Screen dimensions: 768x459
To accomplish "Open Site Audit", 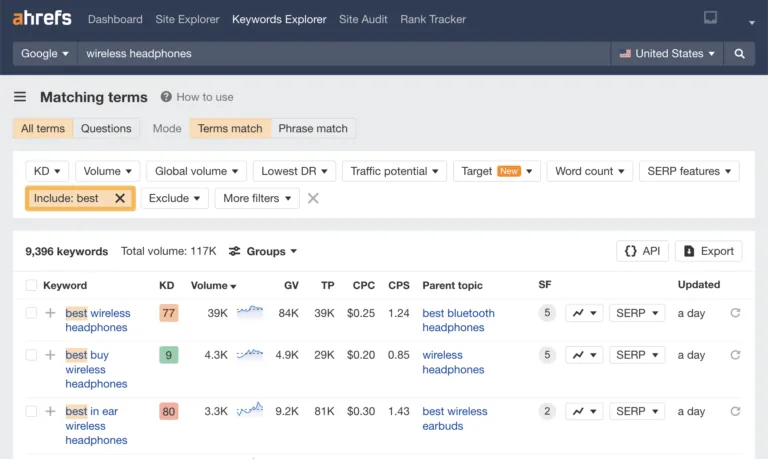I will tap(363, 19).
